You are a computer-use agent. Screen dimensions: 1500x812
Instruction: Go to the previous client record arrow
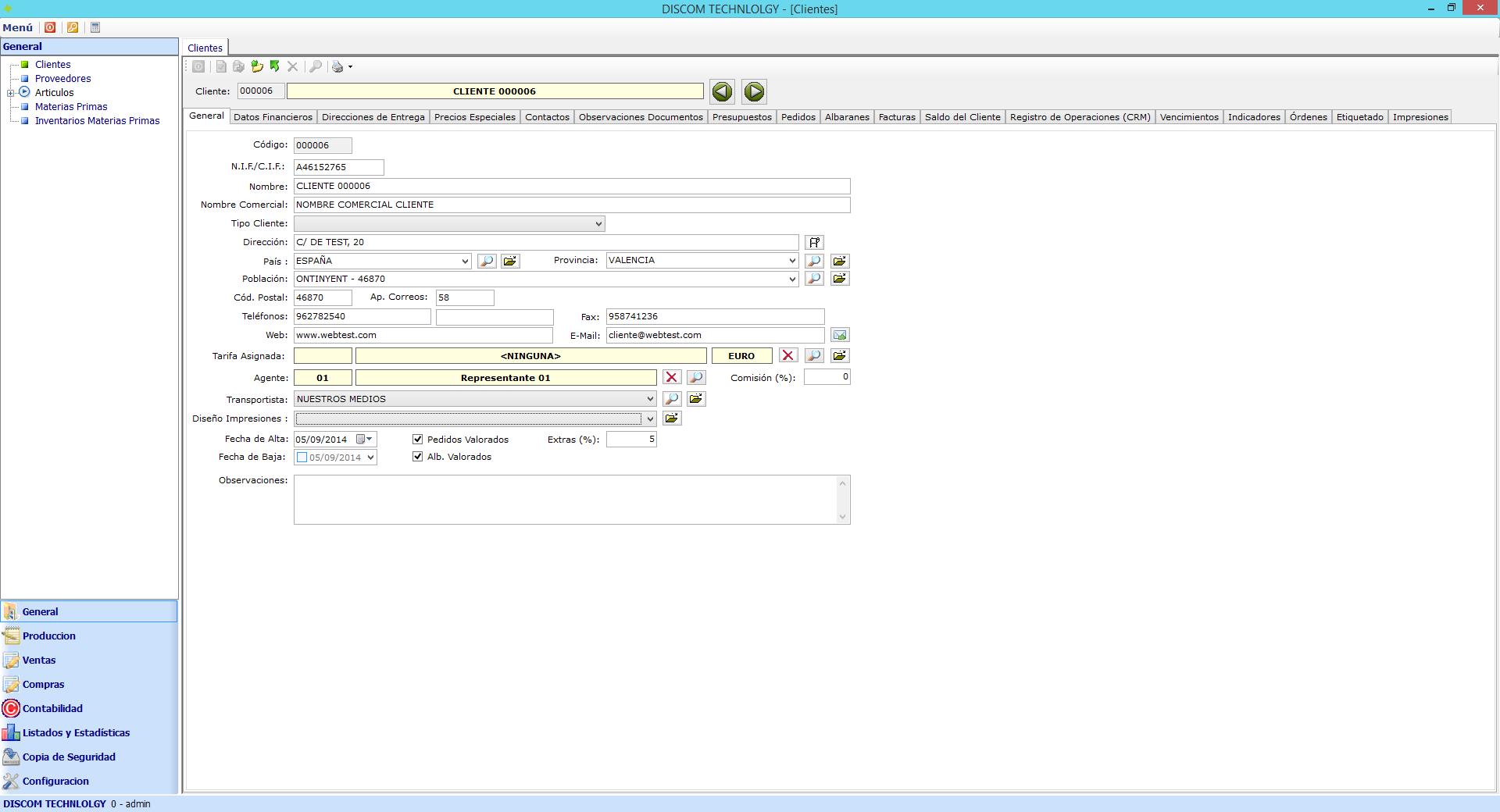tap(722, 92)
